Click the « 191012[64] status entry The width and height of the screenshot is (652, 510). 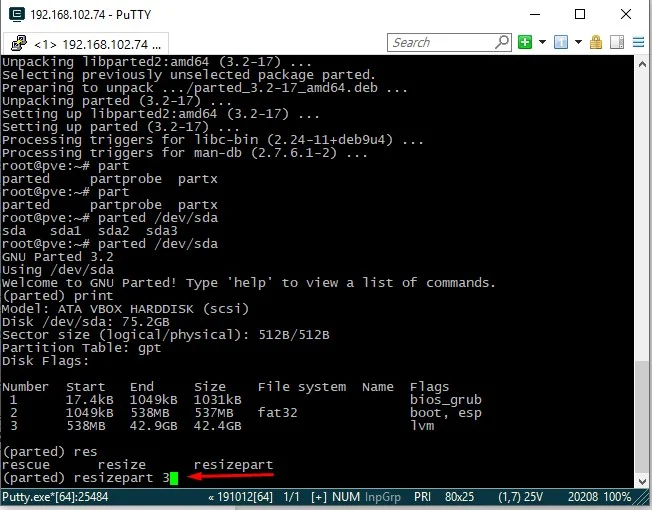[x=241, y=497]
